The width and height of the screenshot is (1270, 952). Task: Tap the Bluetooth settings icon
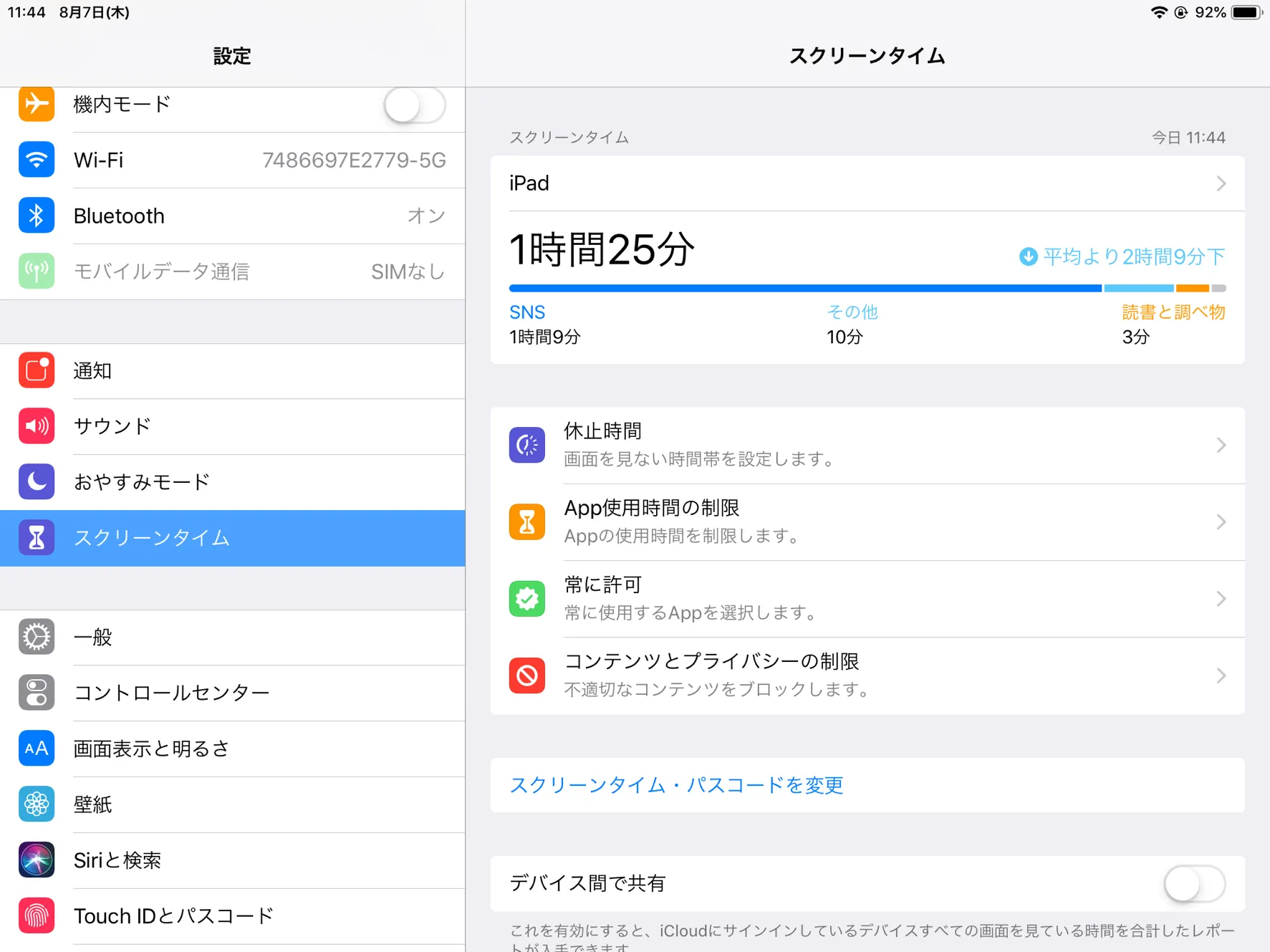(37, 216)
